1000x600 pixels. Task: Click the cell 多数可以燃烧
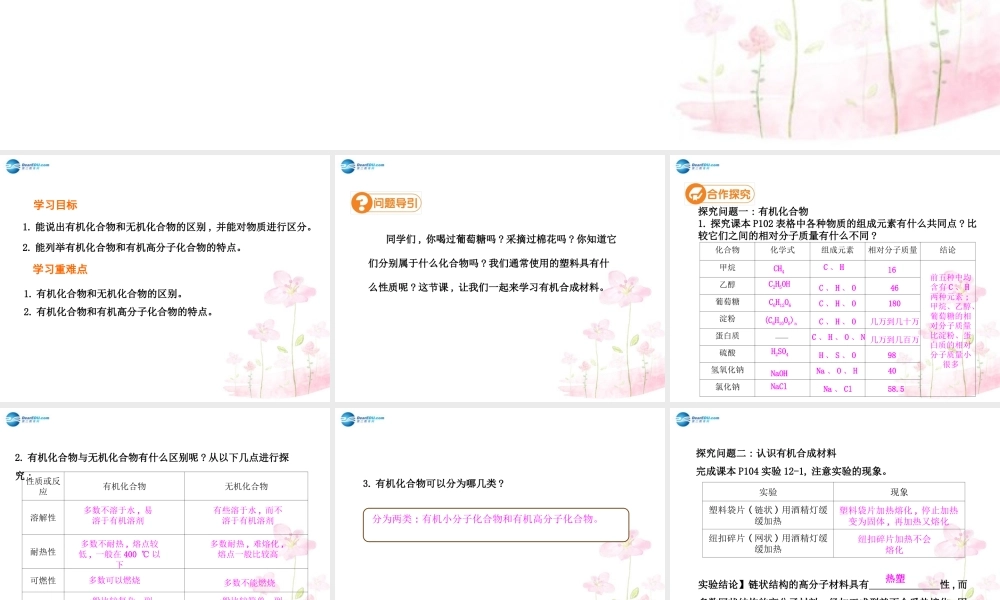pos(114,580)
